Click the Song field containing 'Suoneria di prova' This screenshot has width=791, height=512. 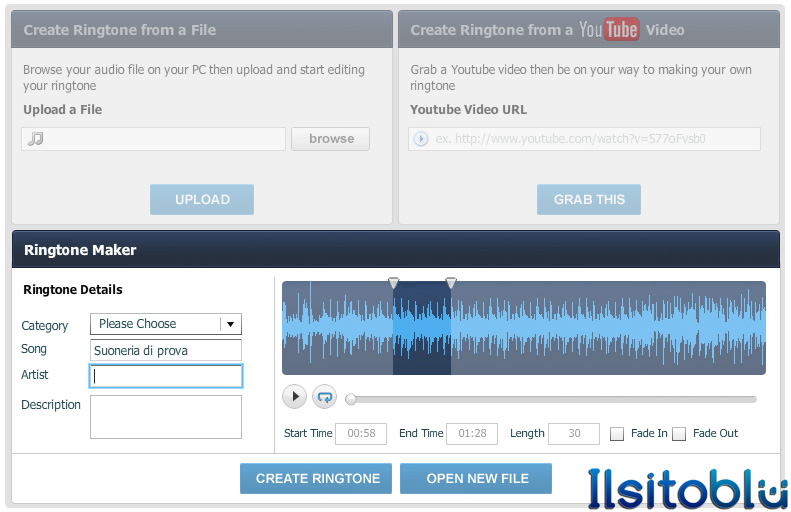tap(166, 350)
